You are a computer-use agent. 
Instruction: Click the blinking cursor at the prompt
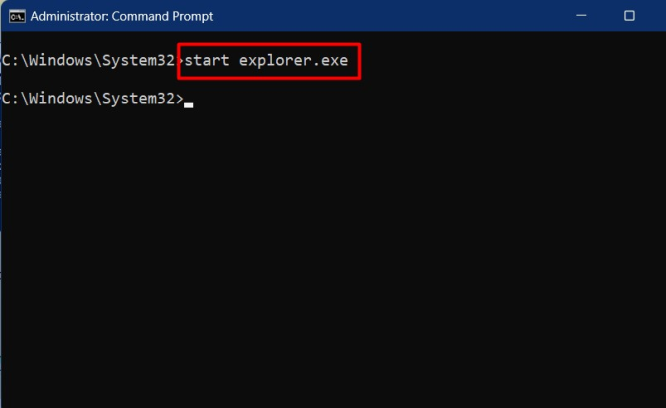point(188,101)
